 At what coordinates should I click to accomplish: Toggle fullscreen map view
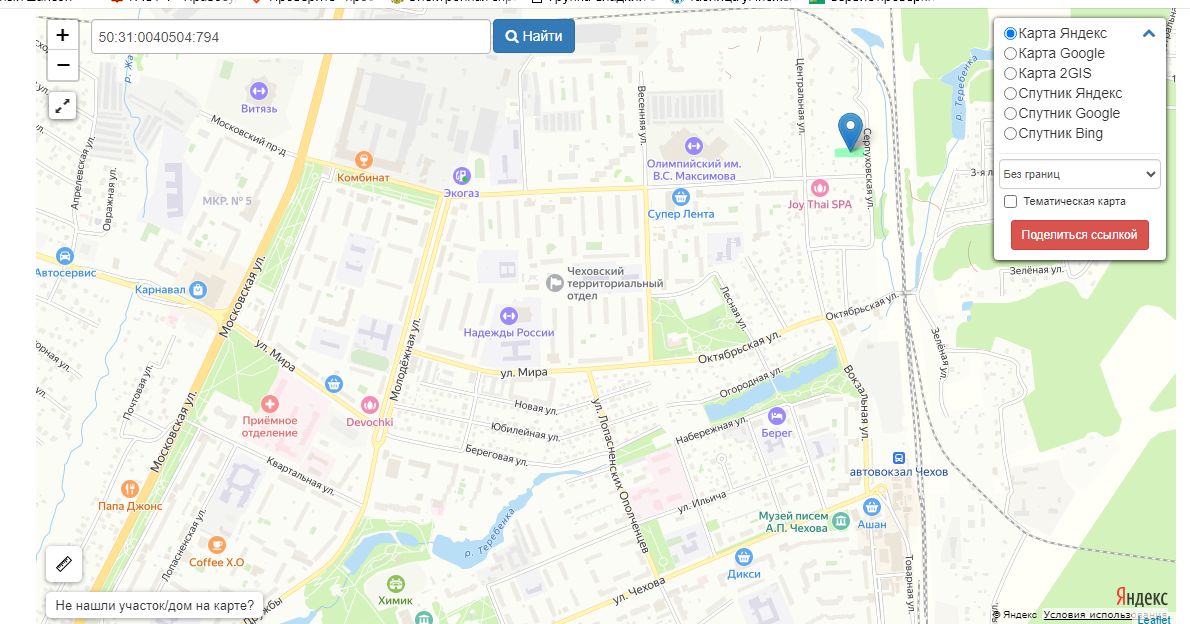pyautogui.click(x=62, y=106)
